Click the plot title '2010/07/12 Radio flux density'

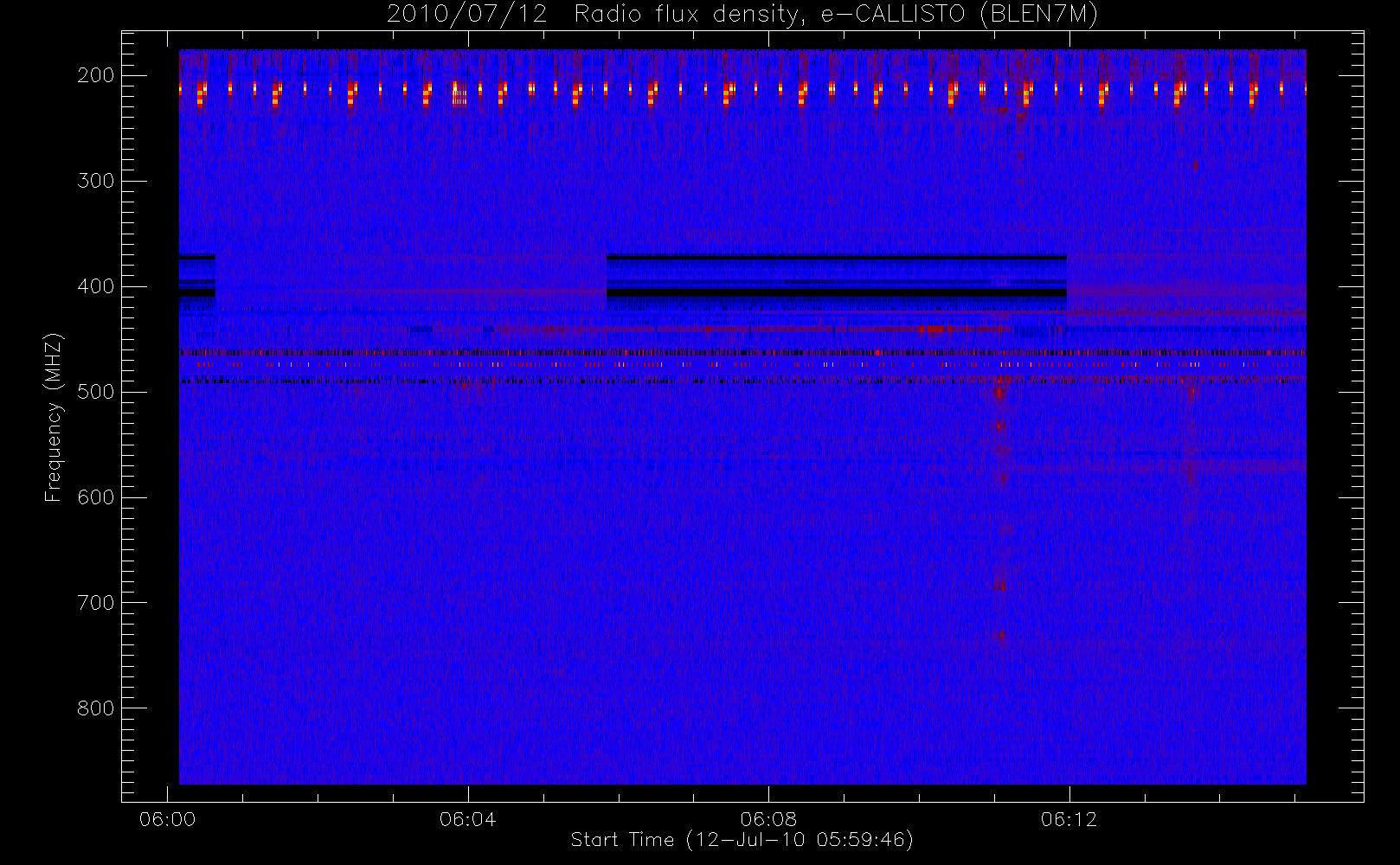(x=742, y=15)
